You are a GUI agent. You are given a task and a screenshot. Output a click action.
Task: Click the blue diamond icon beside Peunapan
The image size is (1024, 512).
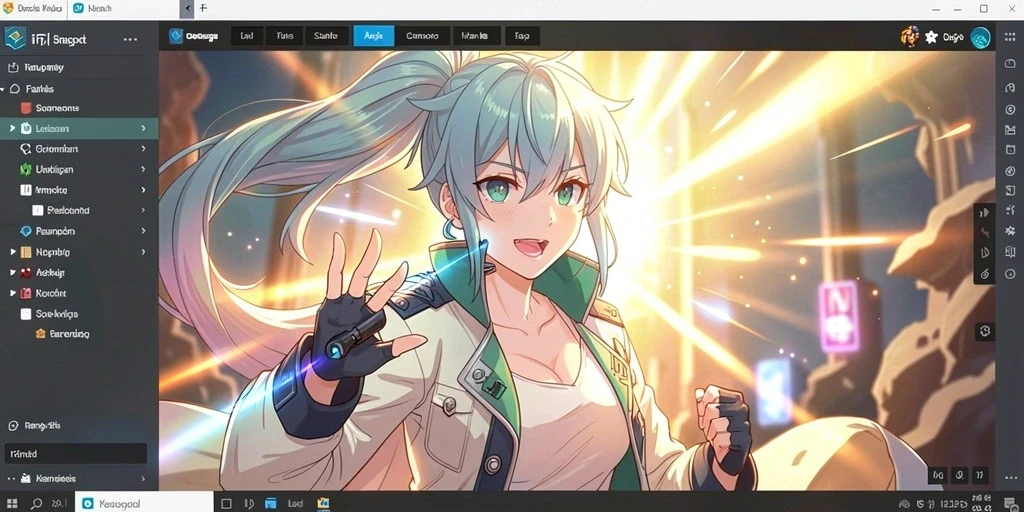(26, 231)
